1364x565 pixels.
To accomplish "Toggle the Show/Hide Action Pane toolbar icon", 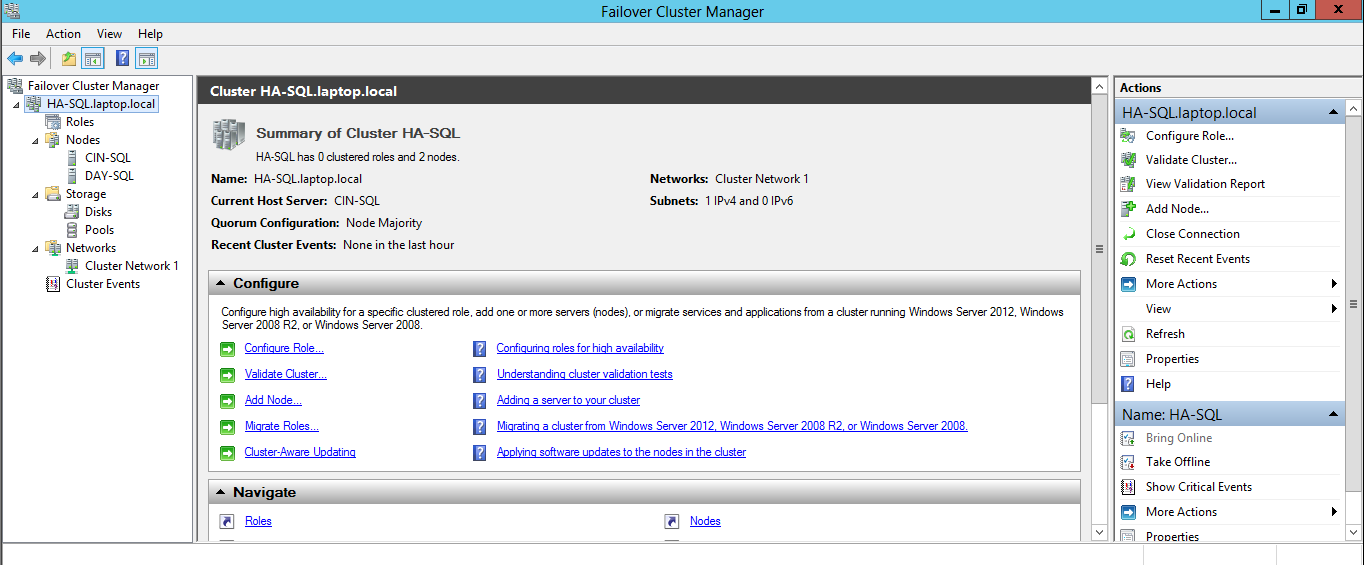I will [x=147, y=58].
